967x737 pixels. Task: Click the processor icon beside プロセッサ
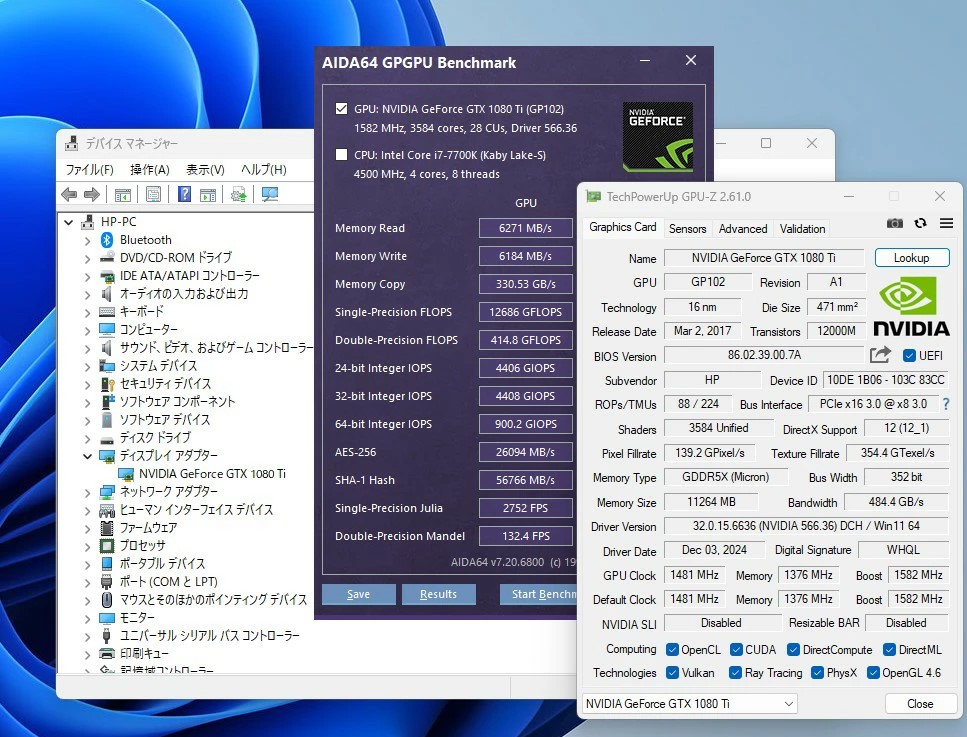[107, 546]
